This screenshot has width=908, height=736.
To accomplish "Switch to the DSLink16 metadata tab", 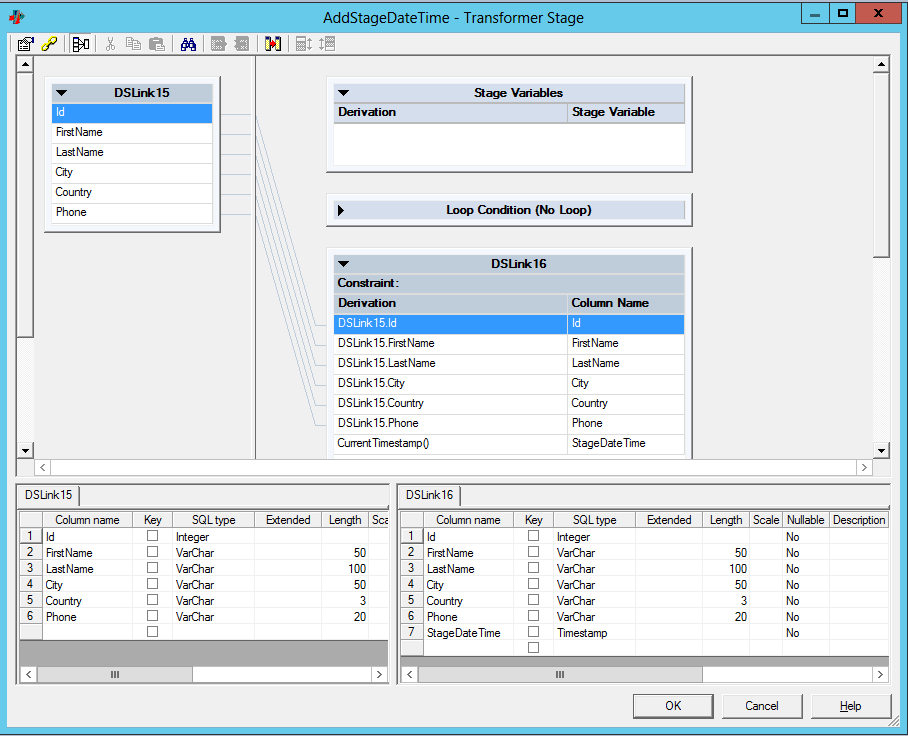I will [x=429, y=495].
